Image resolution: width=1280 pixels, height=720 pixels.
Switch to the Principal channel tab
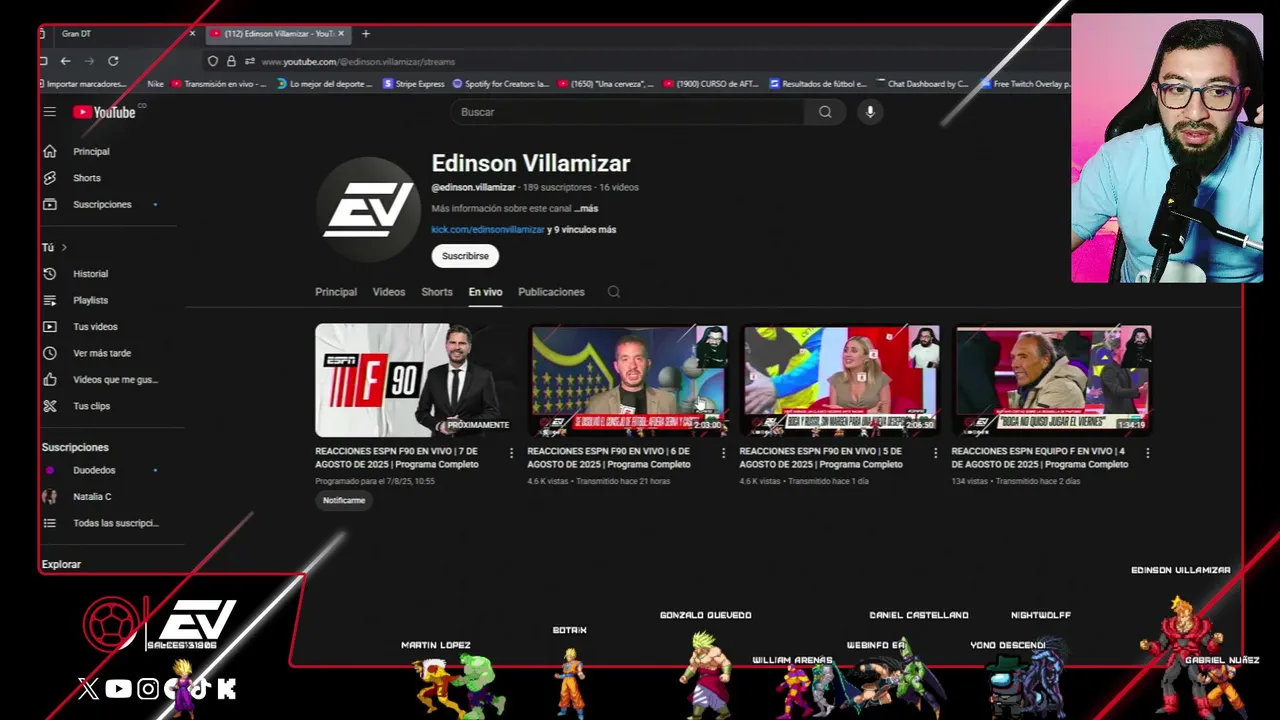336,292
